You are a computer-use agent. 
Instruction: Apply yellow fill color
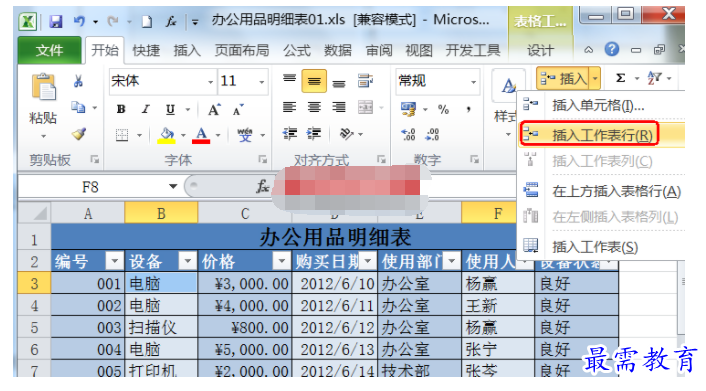pyautogui.click(x=166, y=135)
